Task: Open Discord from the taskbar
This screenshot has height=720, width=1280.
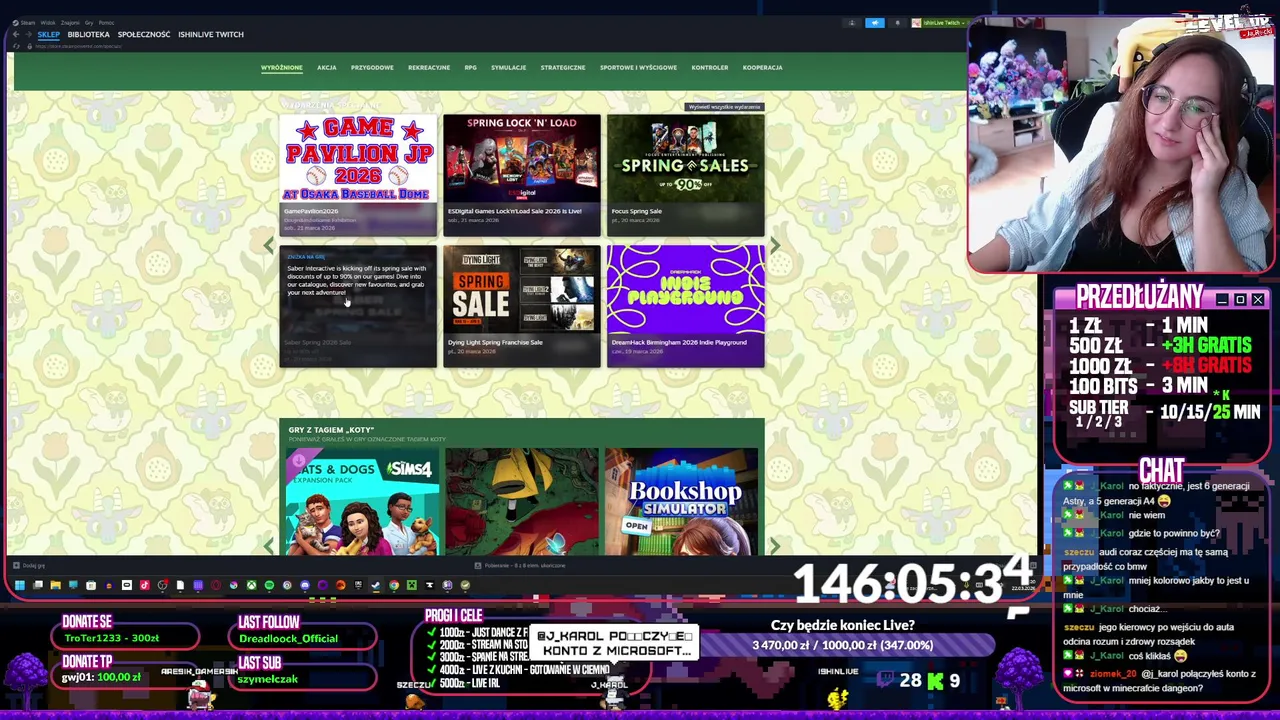Action: tap(305, 585)
